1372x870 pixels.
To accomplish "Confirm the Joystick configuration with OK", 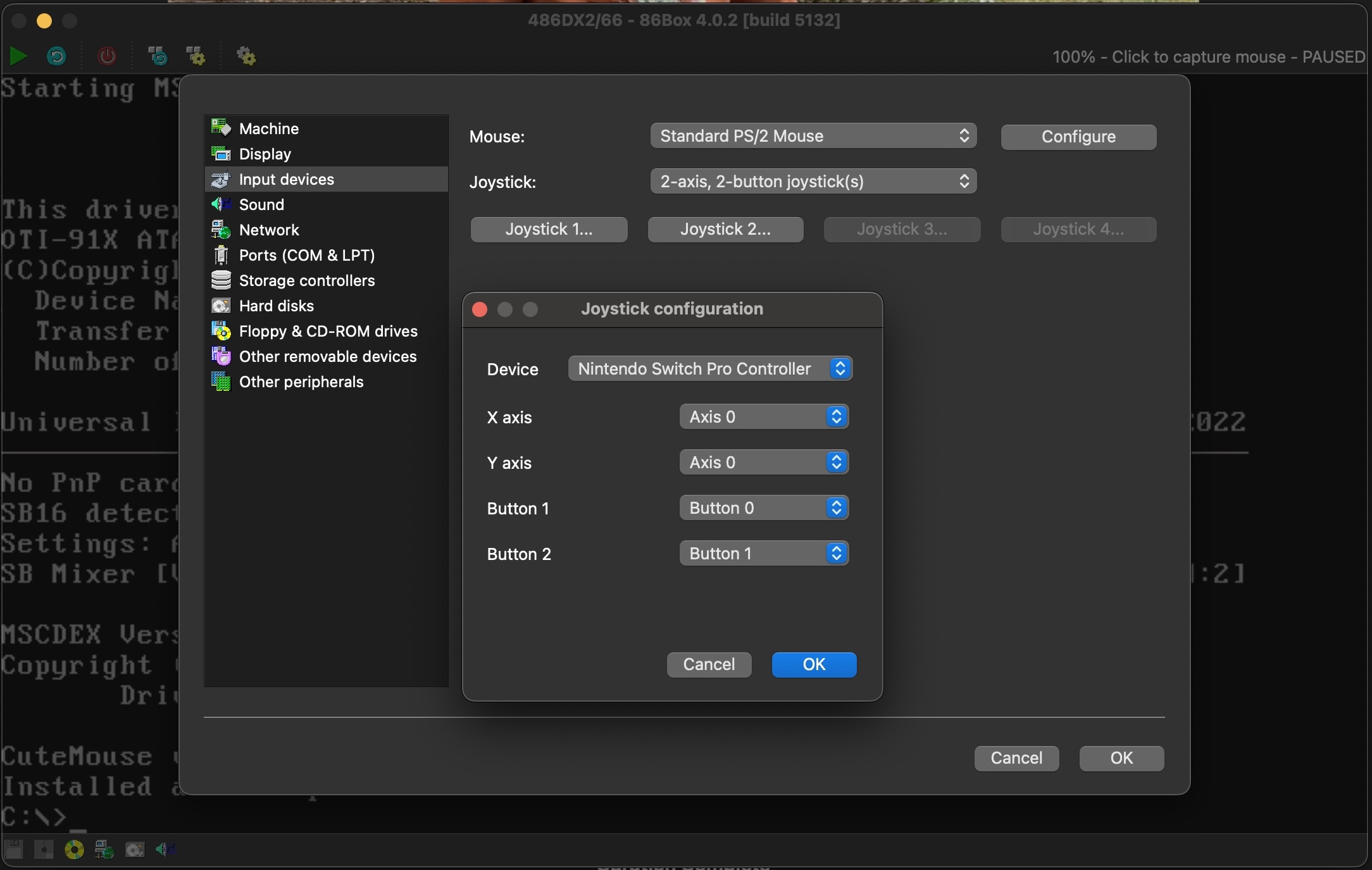I will click(x=814, y=665).
